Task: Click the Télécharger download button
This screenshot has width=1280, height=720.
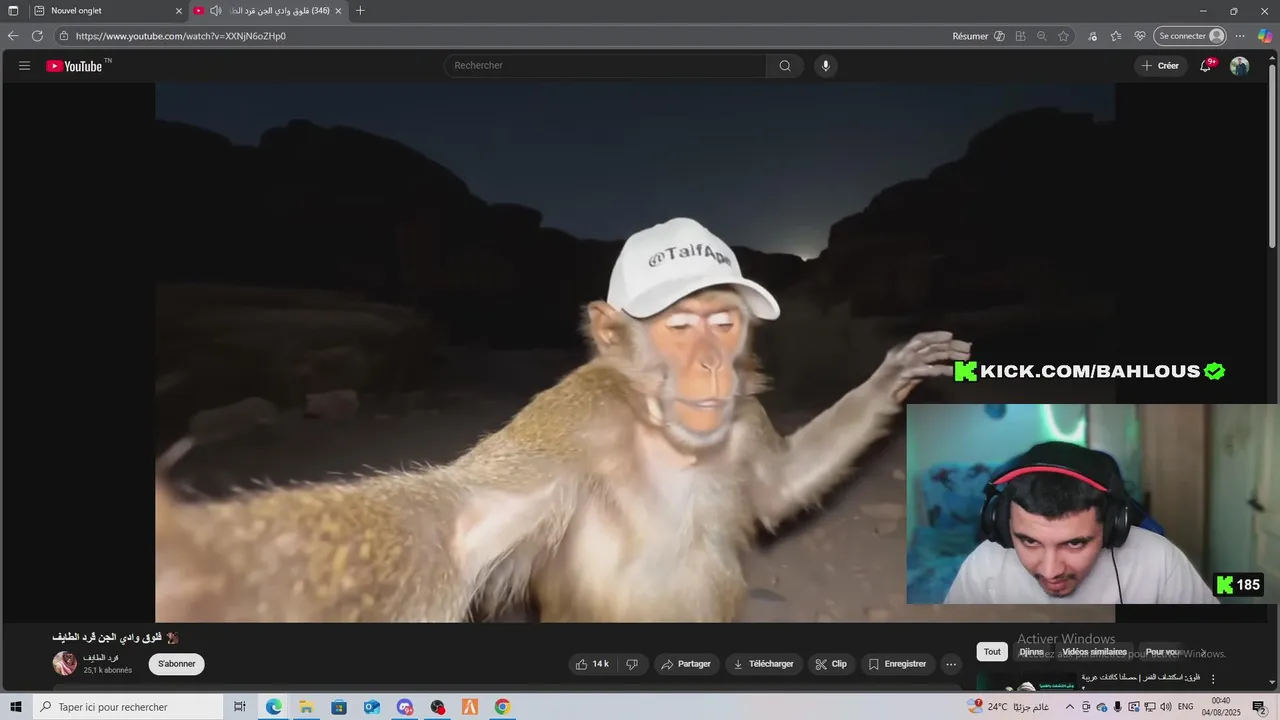Action: 763,664
